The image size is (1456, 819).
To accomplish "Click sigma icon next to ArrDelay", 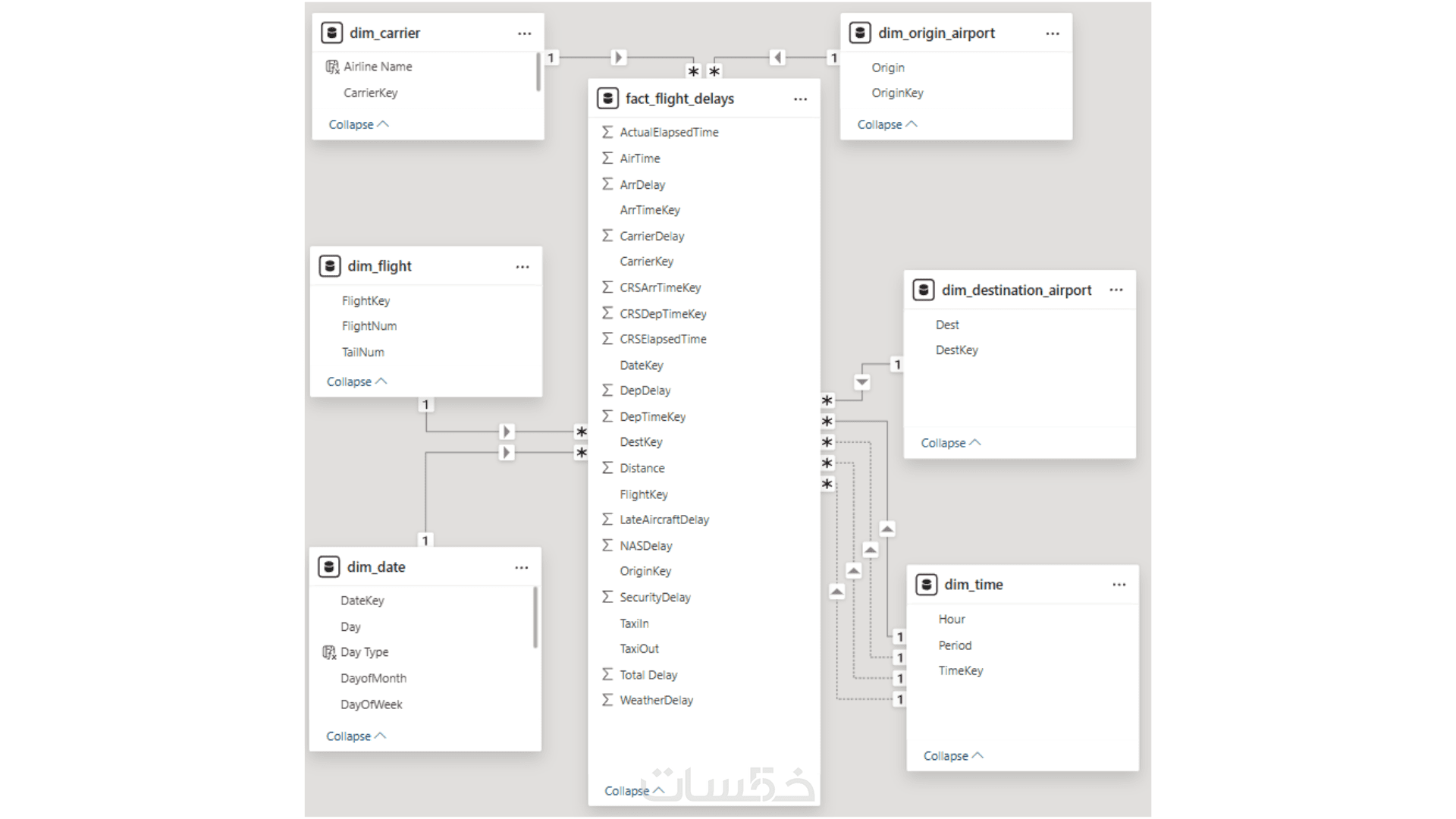I will [607, 184].
